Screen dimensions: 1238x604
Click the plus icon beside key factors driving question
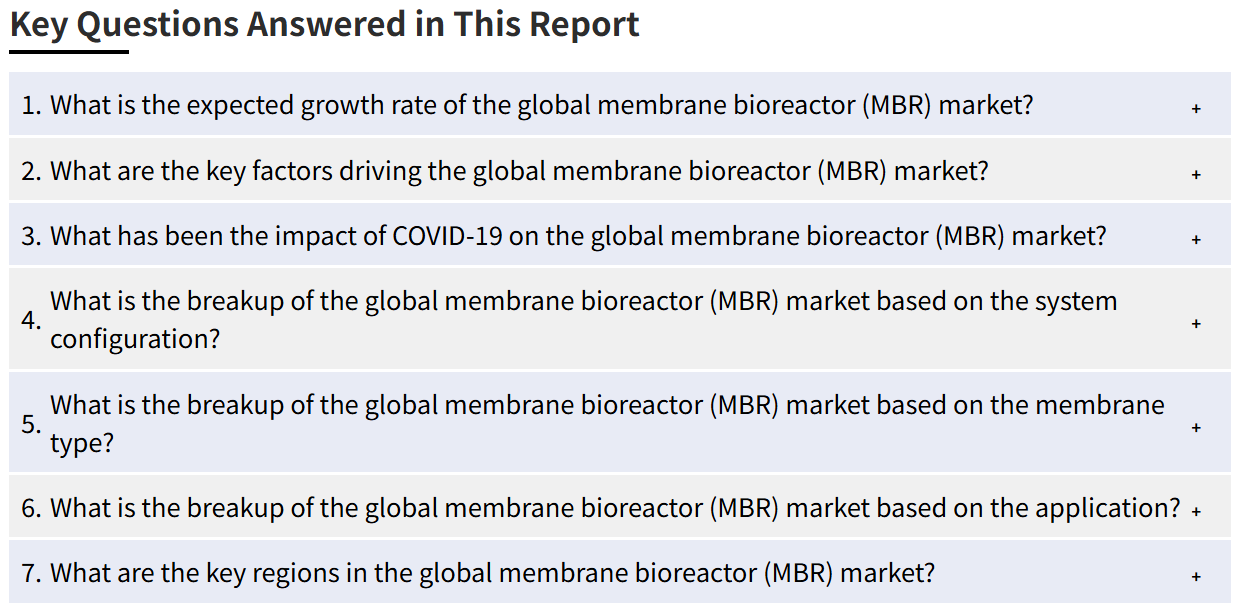point(1196,173)
